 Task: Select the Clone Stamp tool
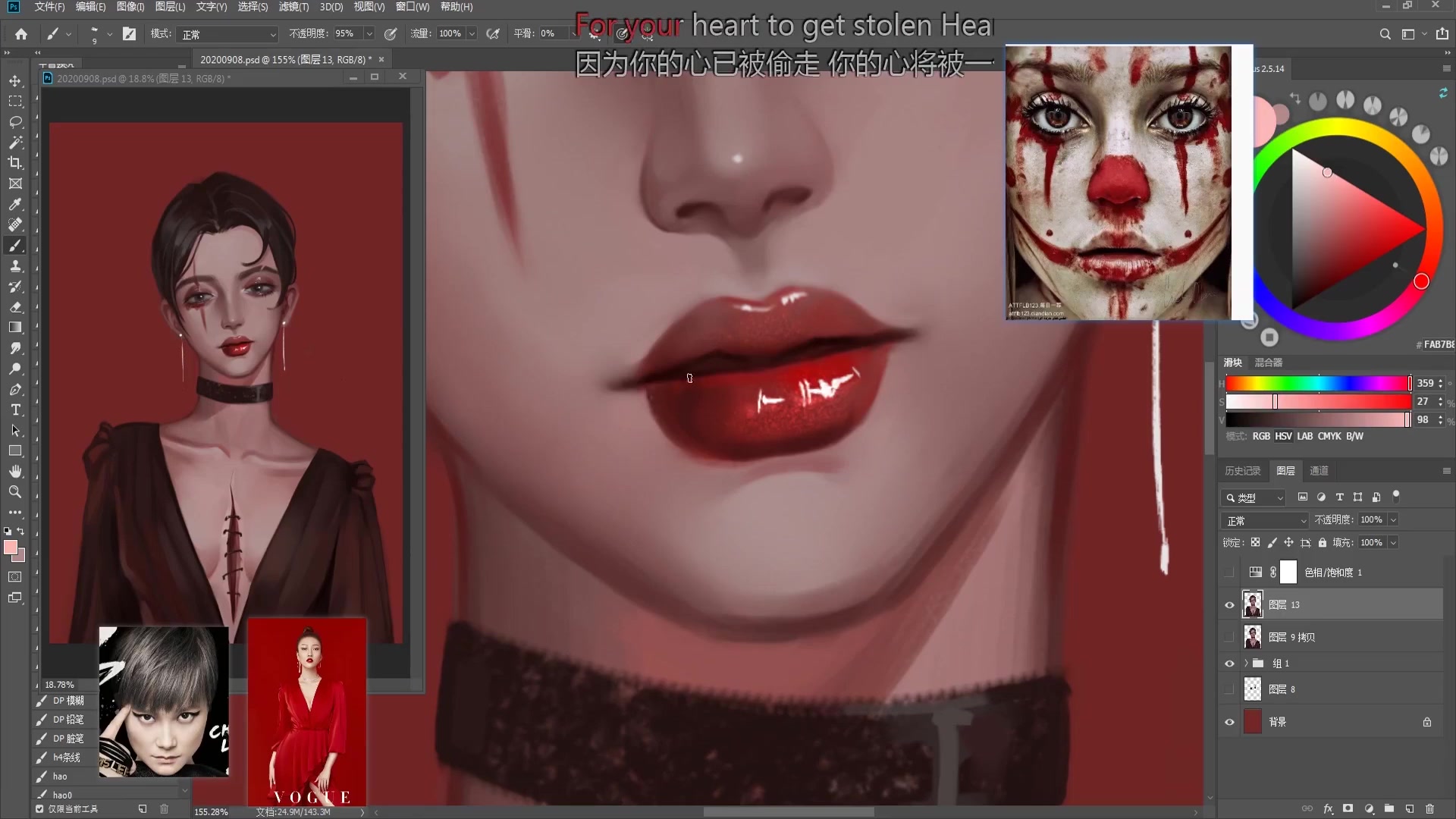pyautogui.click(x=15, y=265)
